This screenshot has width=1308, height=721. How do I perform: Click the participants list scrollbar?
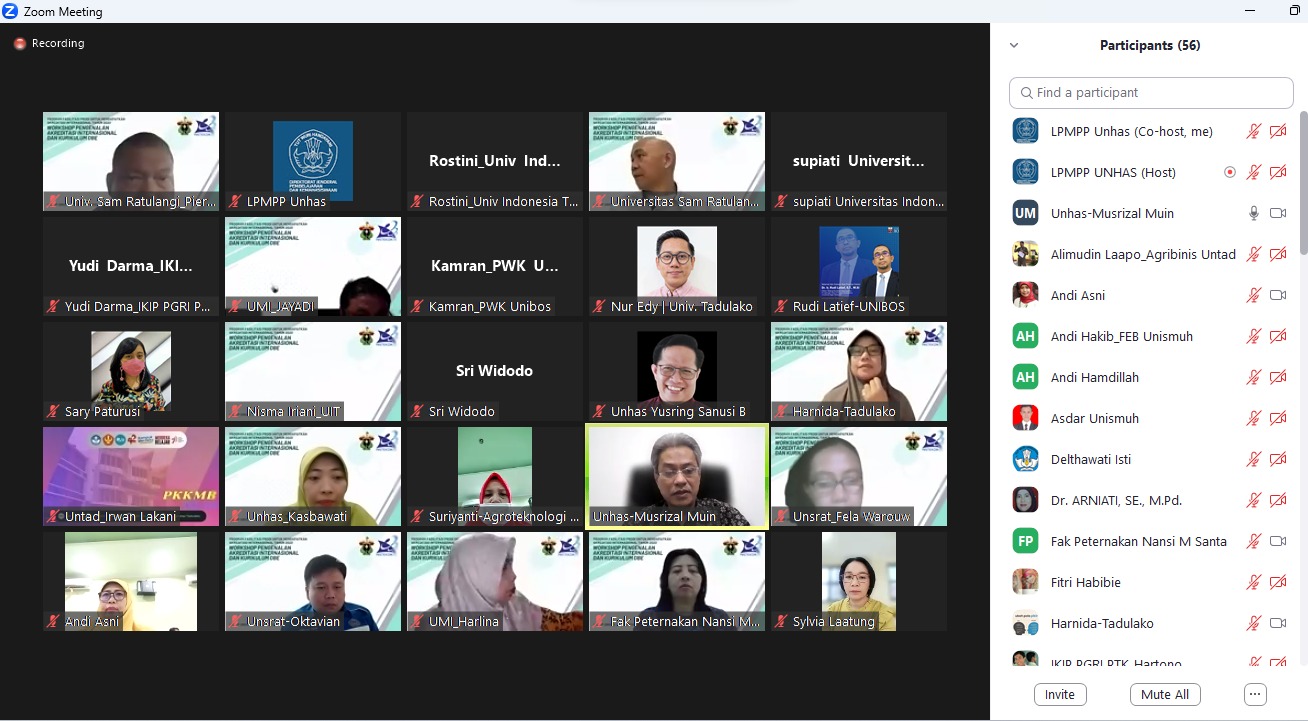[x=1303, y=185]
